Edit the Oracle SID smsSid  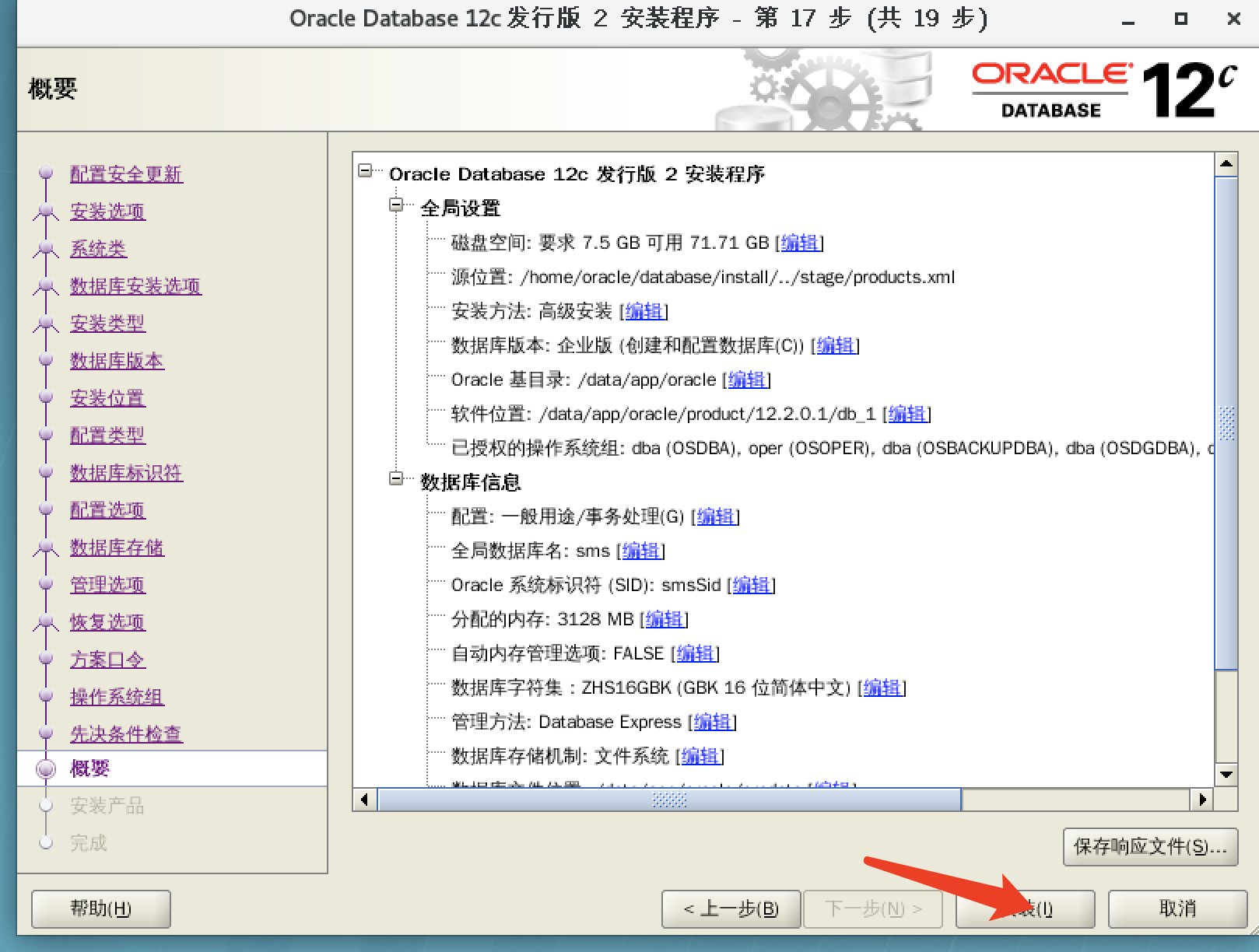751,585
